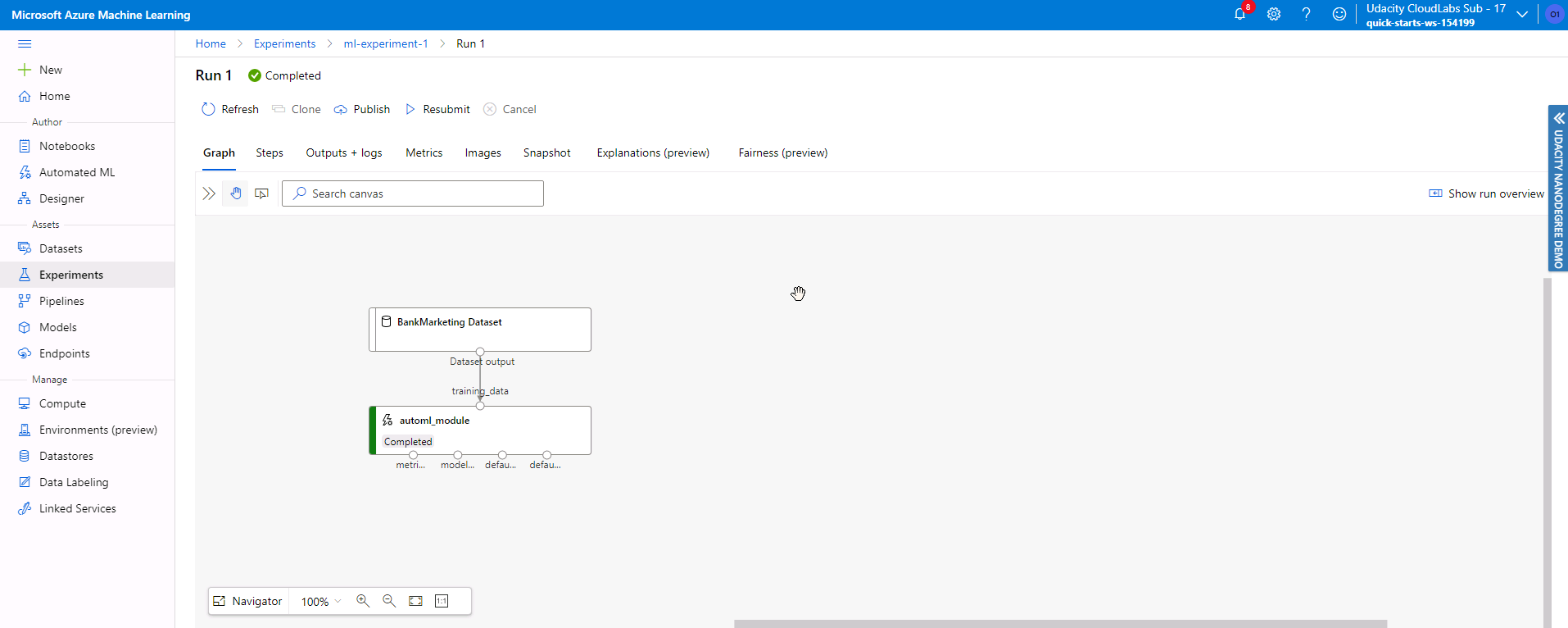Open the settings gear icon
The width and height of the screenshot is (1568, 628).
click(1273, 14)
